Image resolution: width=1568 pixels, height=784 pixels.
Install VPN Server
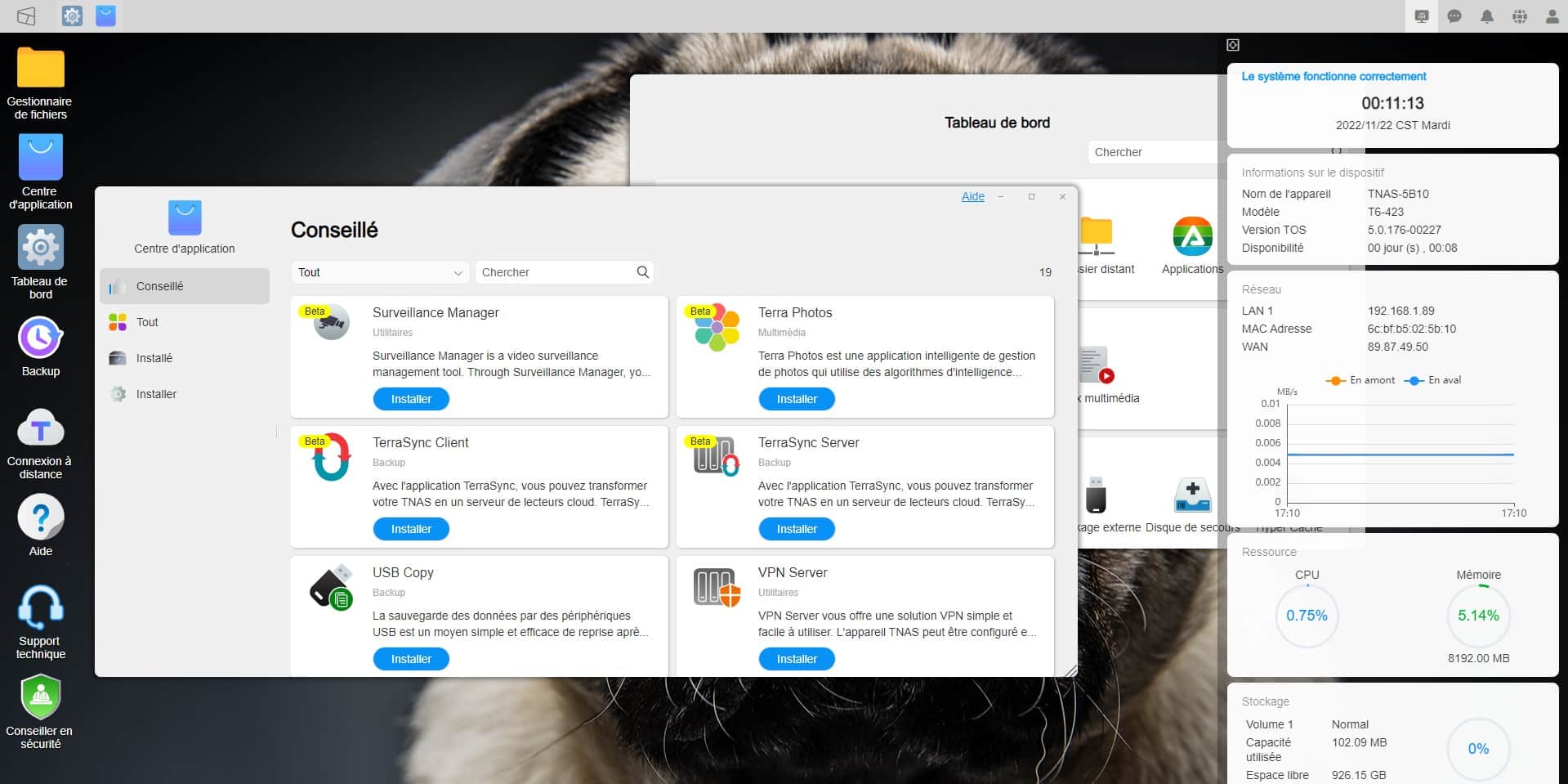(x=797, y=659)
